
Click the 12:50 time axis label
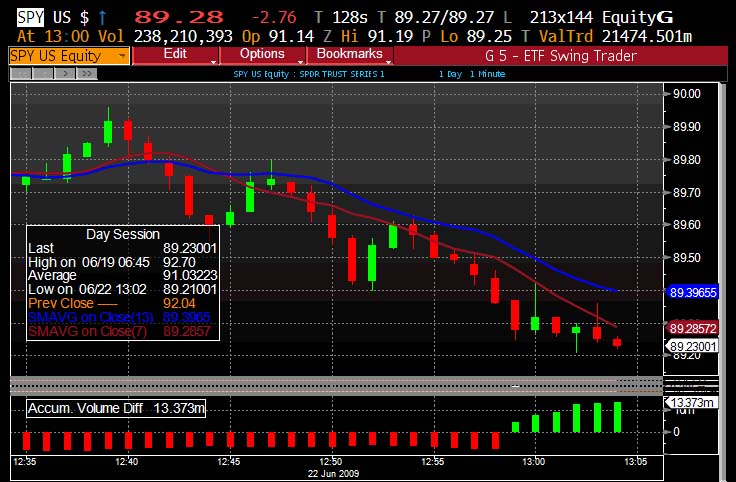tap(331, 462)
